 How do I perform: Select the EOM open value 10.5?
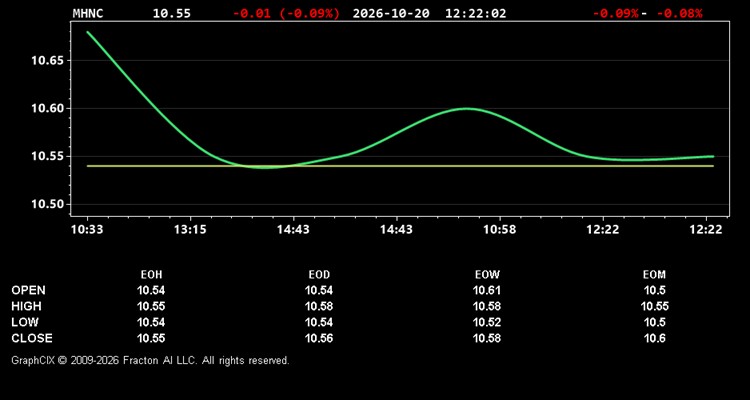pyautogui.click(x=654, y=290)
